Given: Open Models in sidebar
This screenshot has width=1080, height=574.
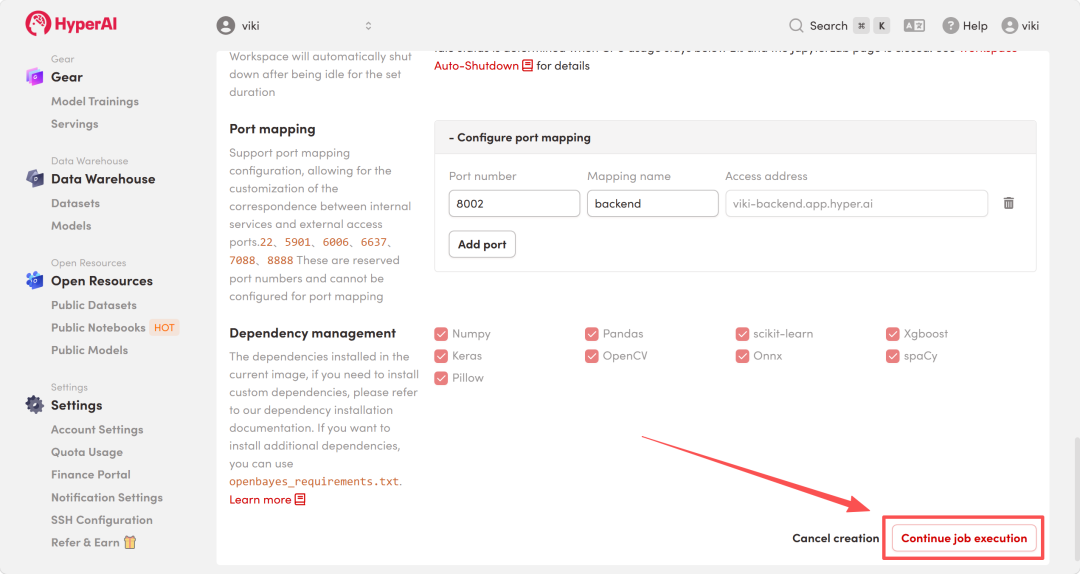Looking at the screenshot, I should coord(71,225).
